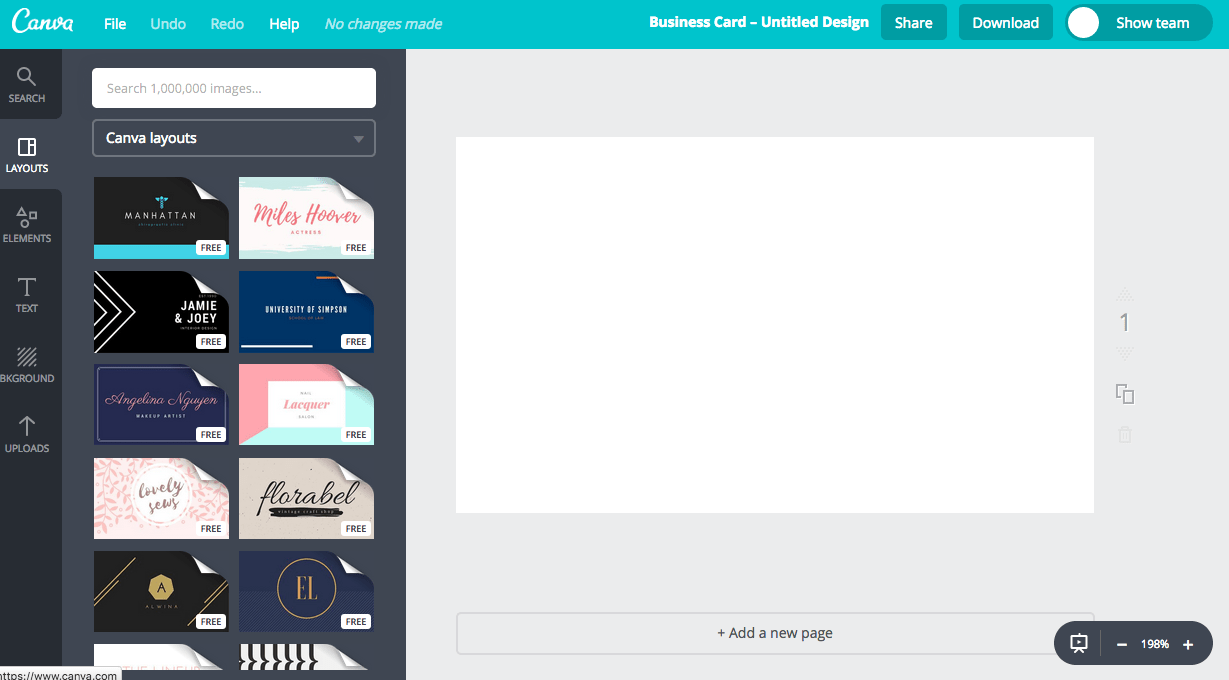Select the Florabel layout thumbnail
Screen dimensions: 1229x680
[306, 499]
